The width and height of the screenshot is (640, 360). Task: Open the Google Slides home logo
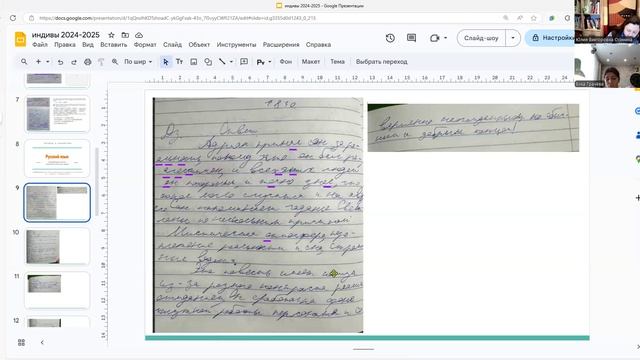(x=20, y=39)
